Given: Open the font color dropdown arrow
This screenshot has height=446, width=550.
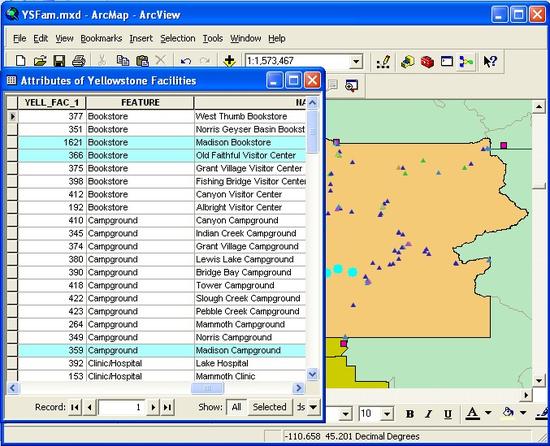Looking at the screenshot, I should [488, 413].
